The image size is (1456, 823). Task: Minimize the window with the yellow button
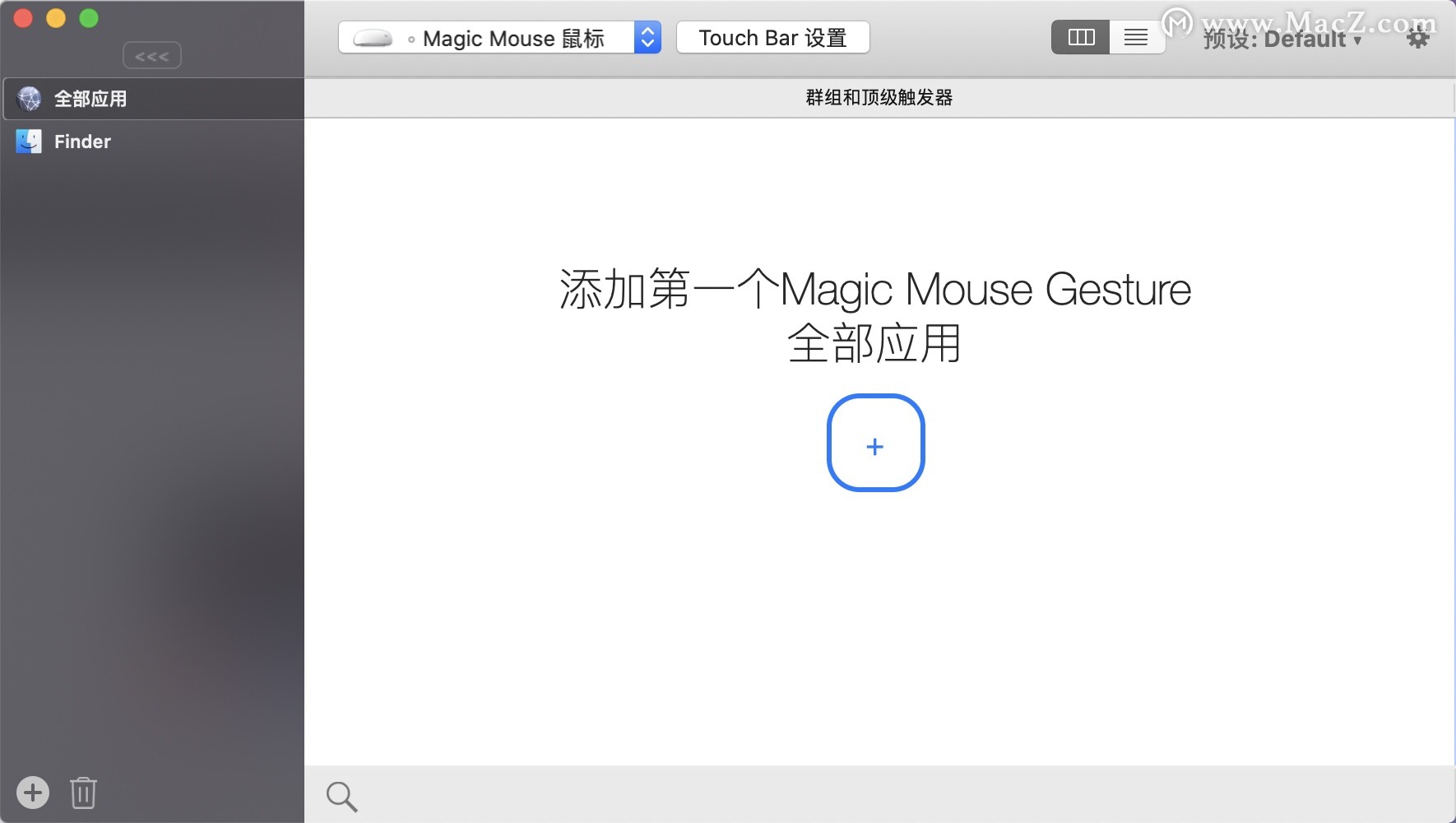[56, 18]
